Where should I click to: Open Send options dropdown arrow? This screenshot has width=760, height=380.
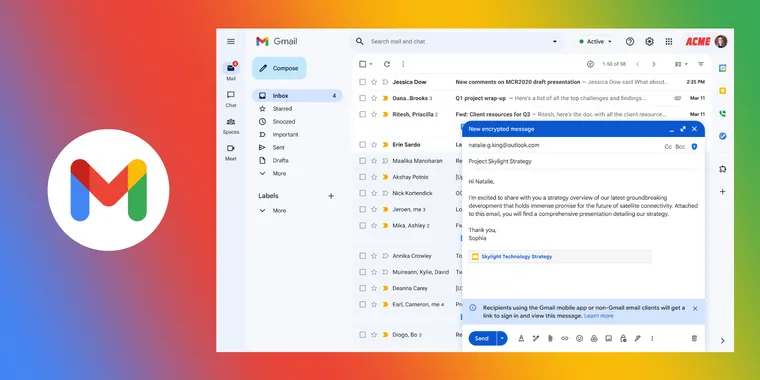502,338
